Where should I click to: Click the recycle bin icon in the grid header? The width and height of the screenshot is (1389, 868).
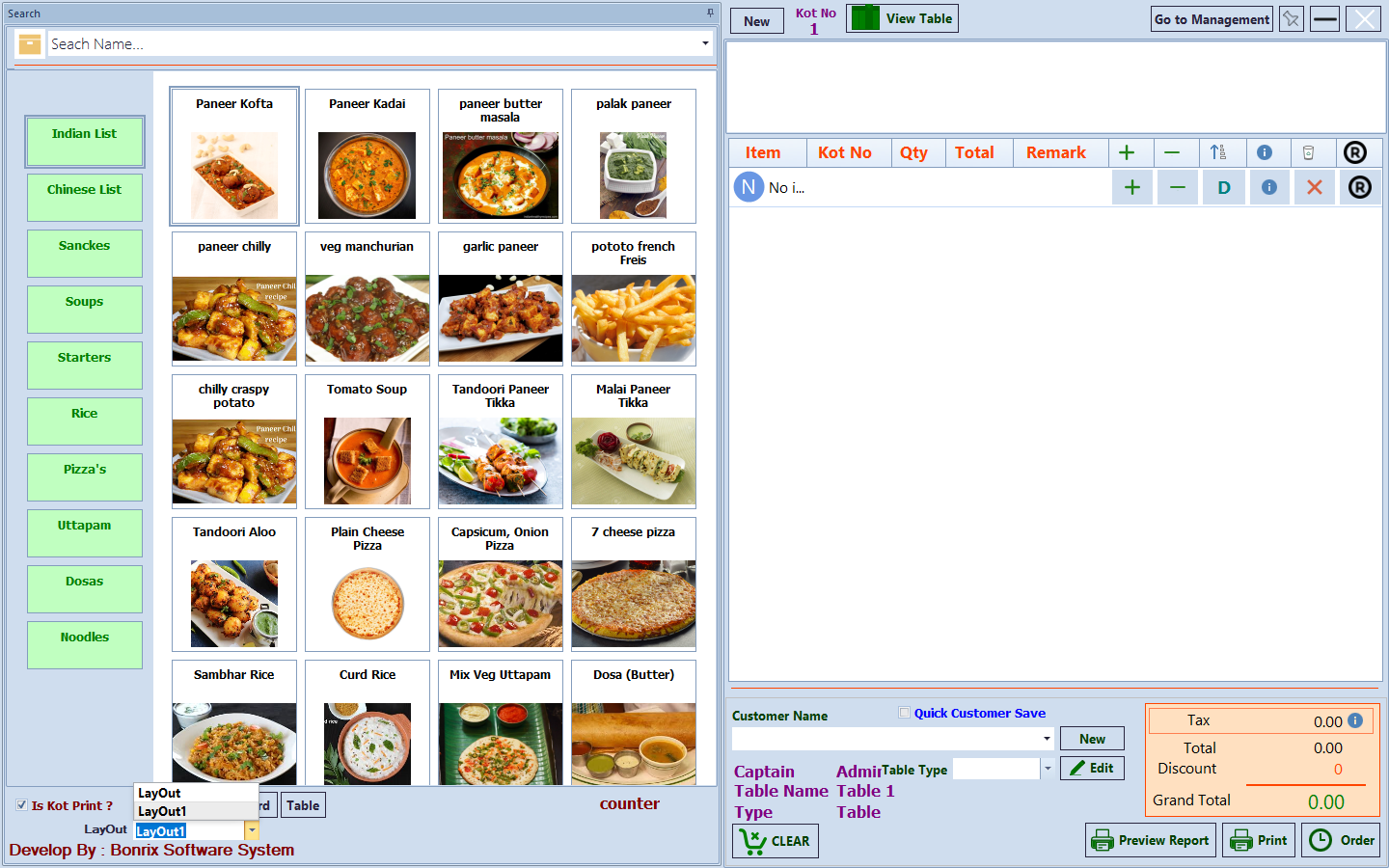point(1309,152)
